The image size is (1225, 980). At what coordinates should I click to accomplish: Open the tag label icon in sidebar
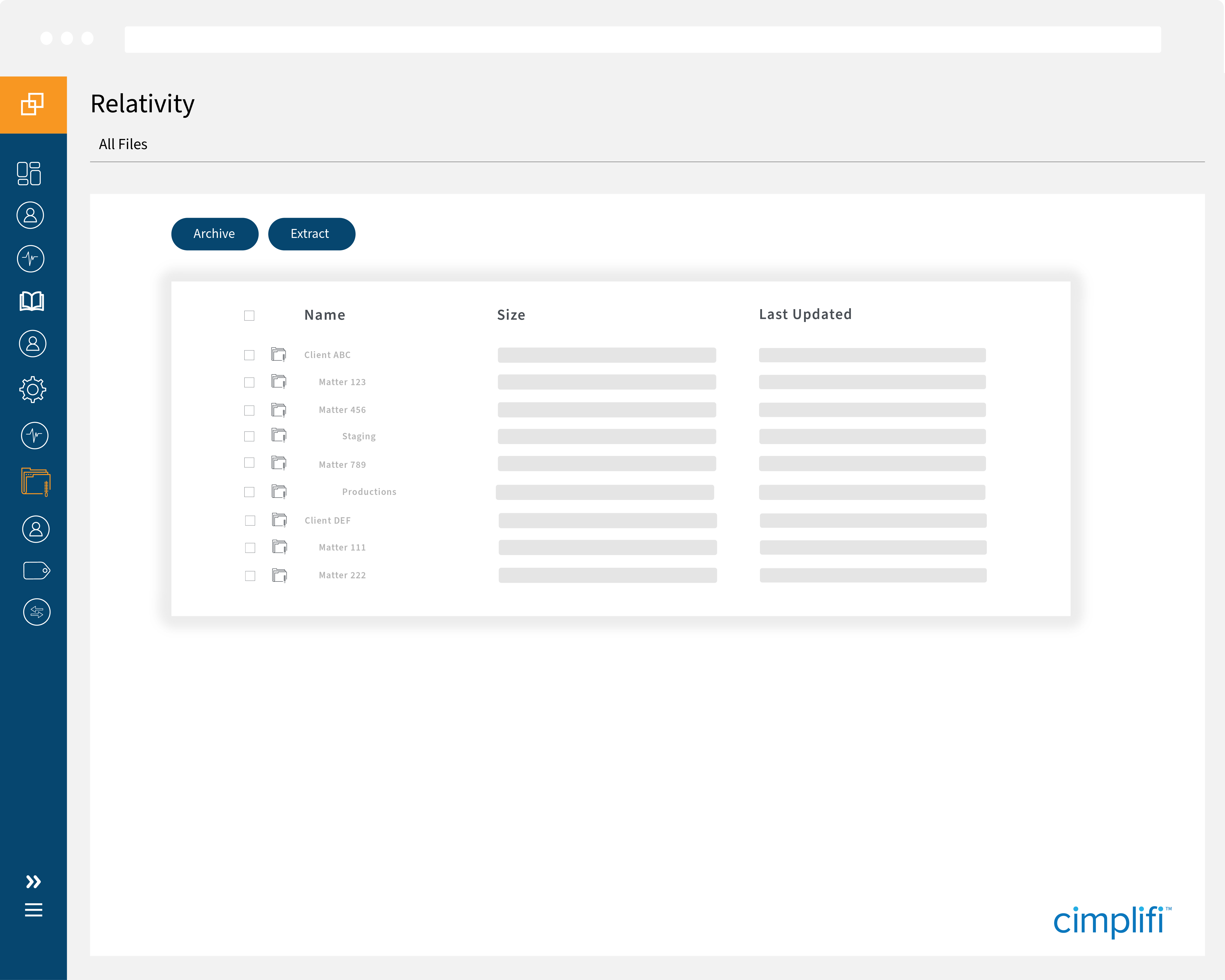point(37,570)
